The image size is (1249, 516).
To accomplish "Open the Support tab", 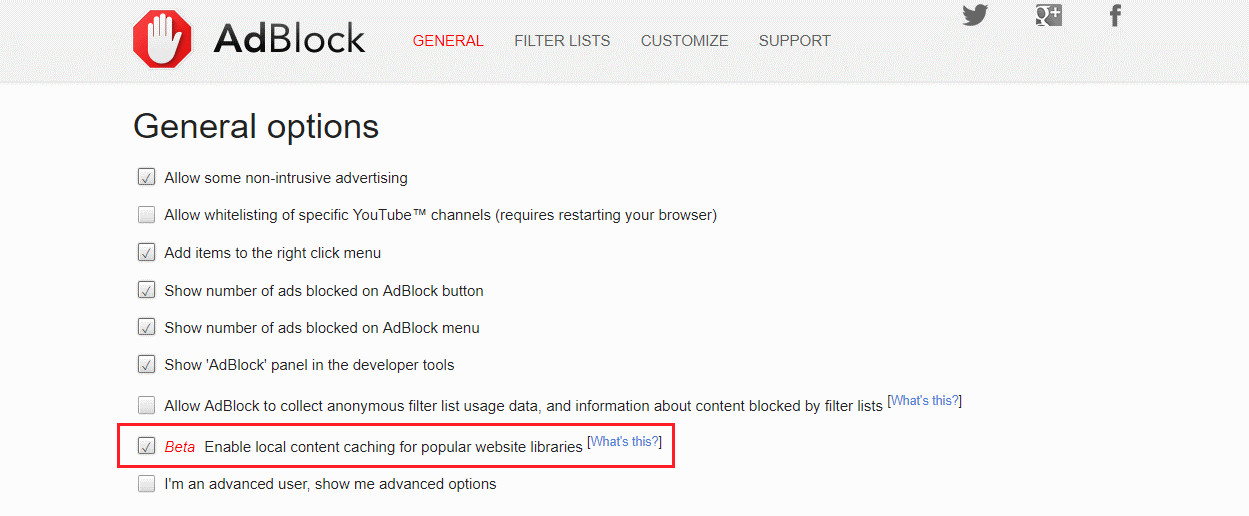I will pos(794,41).
